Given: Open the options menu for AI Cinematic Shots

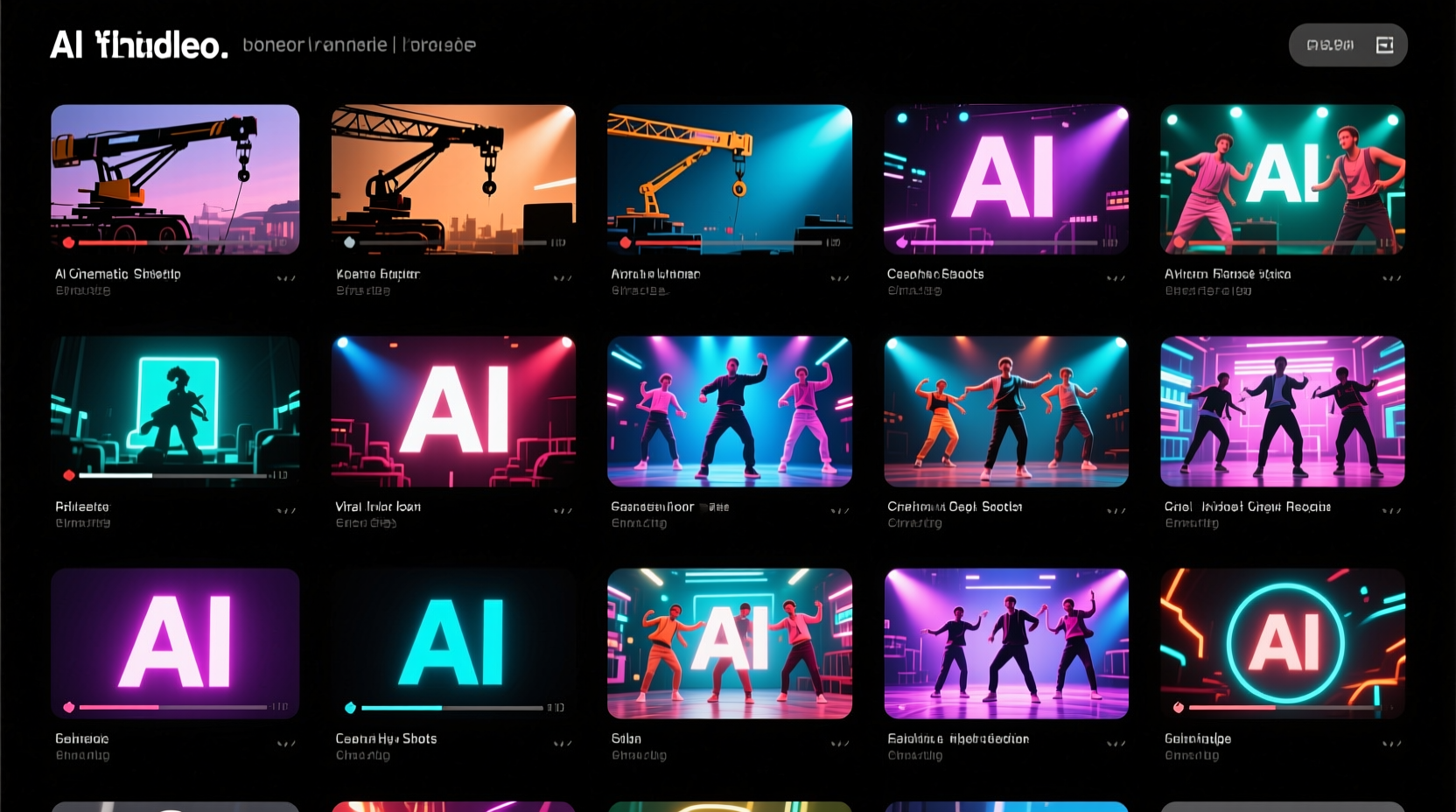Looking at the screenshot, I should tap(284, 276).
